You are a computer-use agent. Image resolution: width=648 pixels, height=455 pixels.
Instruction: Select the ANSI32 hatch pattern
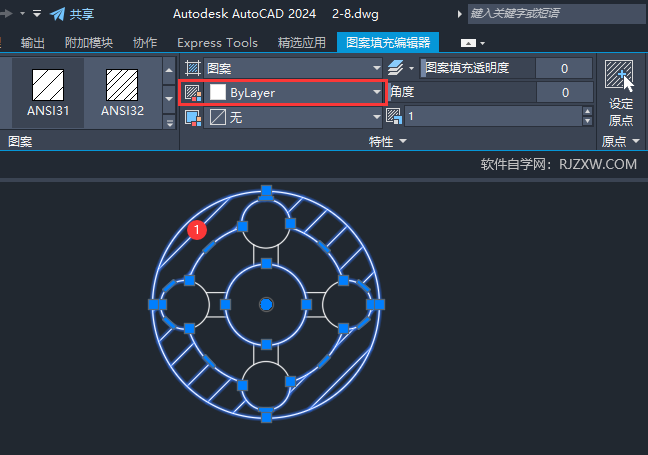coord(122,93)
